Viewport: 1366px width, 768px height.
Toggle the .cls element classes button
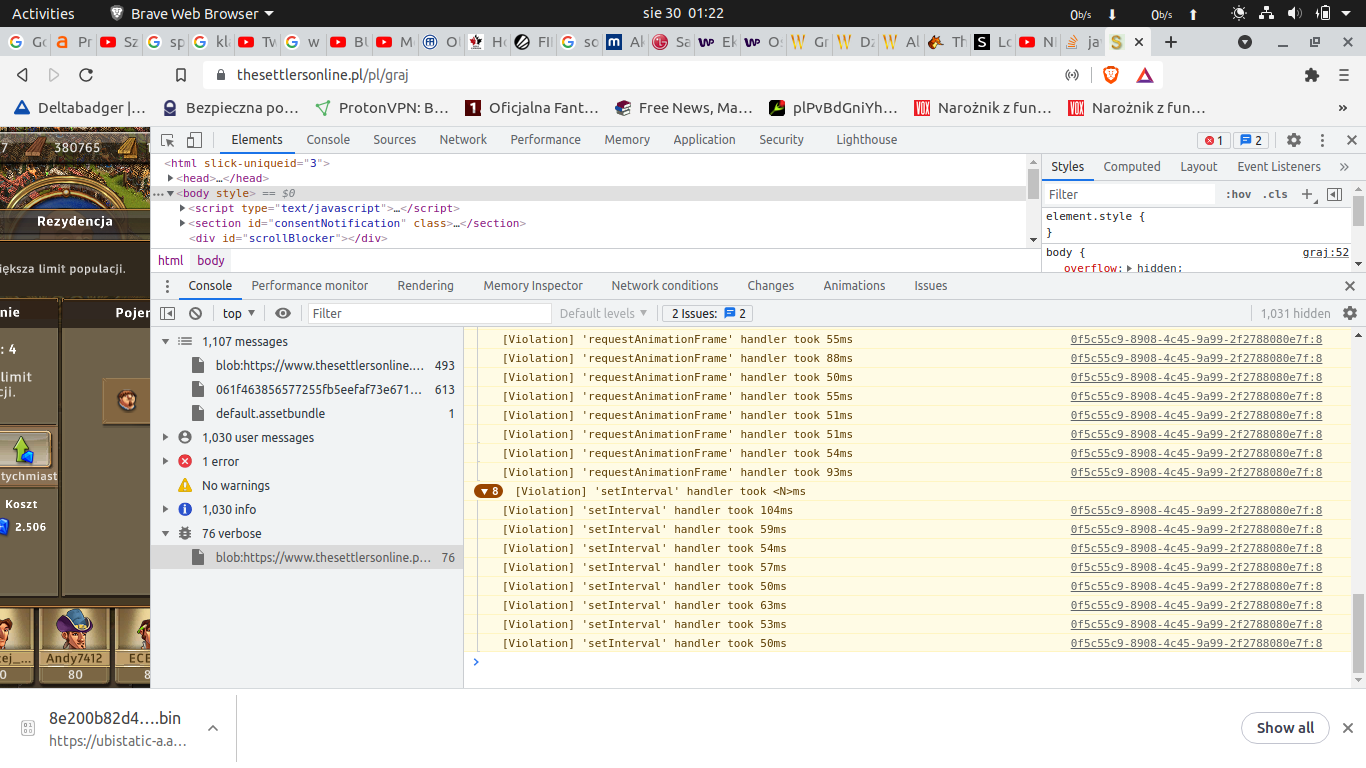pos(1275,194)
